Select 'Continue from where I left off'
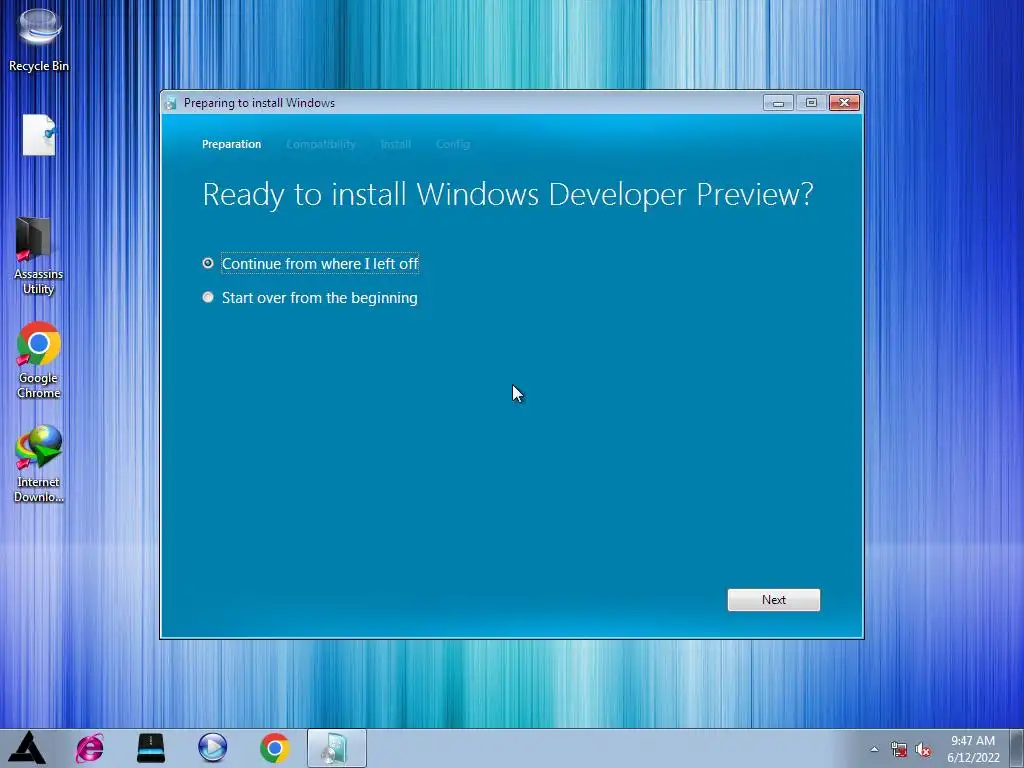 coord(310,263)
